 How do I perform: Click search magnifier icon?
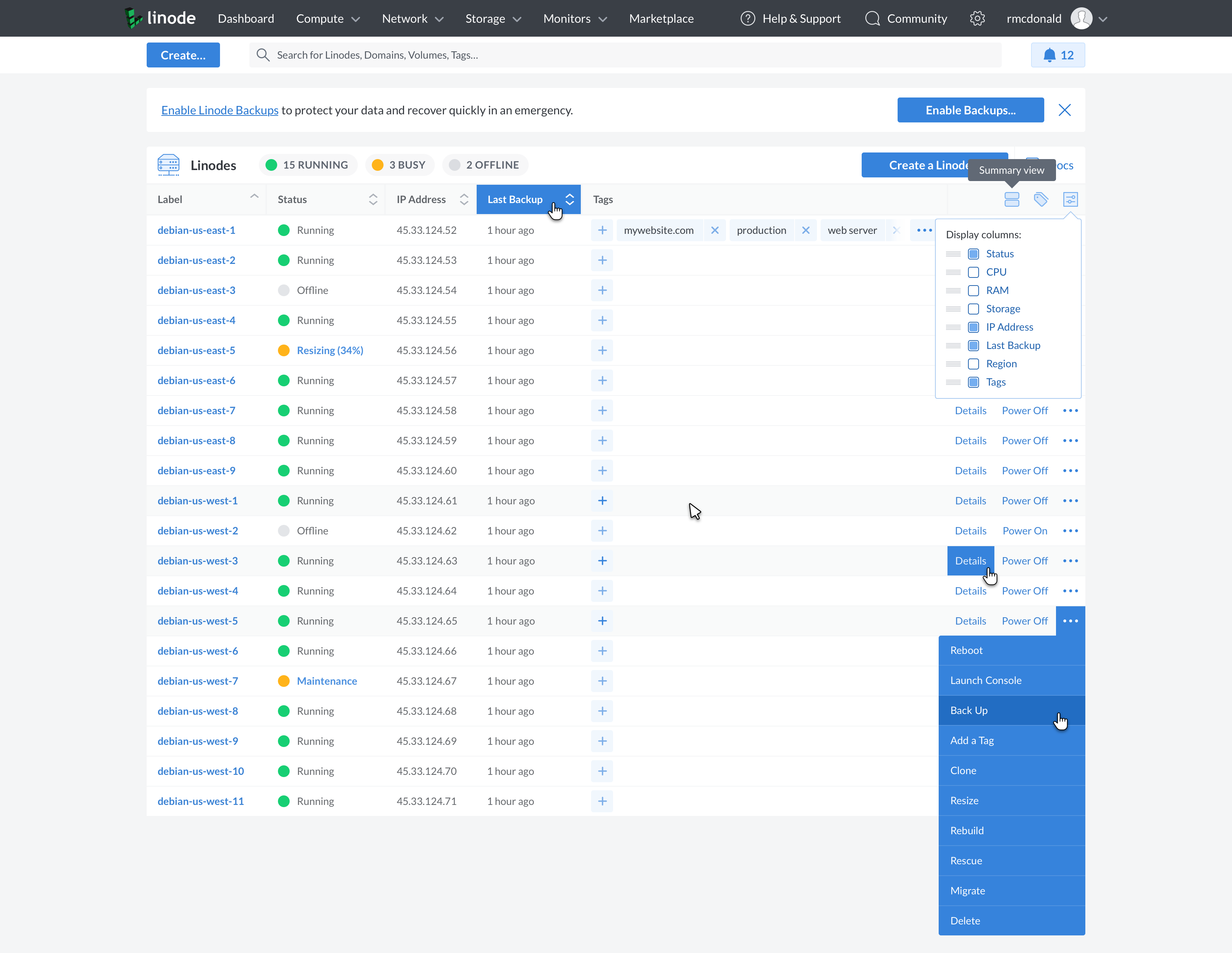click(262, 55)
